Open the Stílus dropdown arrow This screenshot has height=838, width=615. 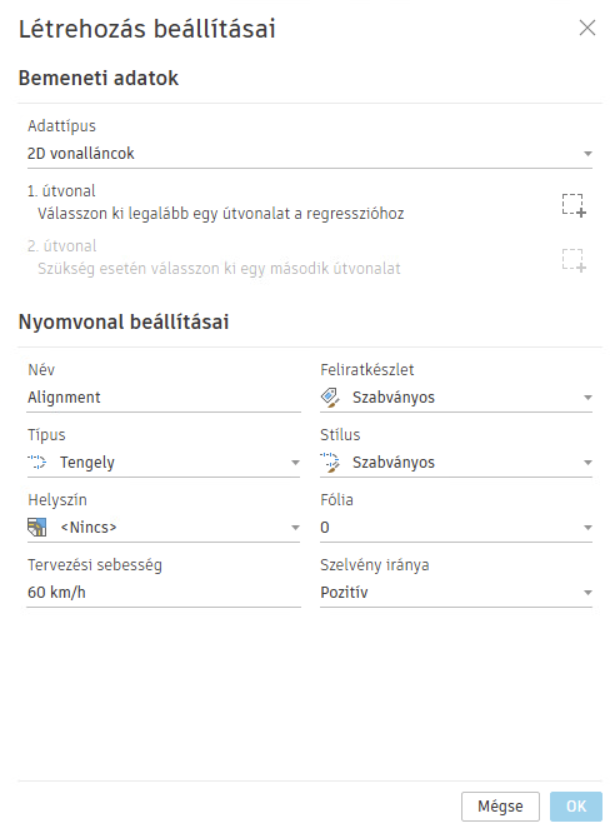click(588, 463)
